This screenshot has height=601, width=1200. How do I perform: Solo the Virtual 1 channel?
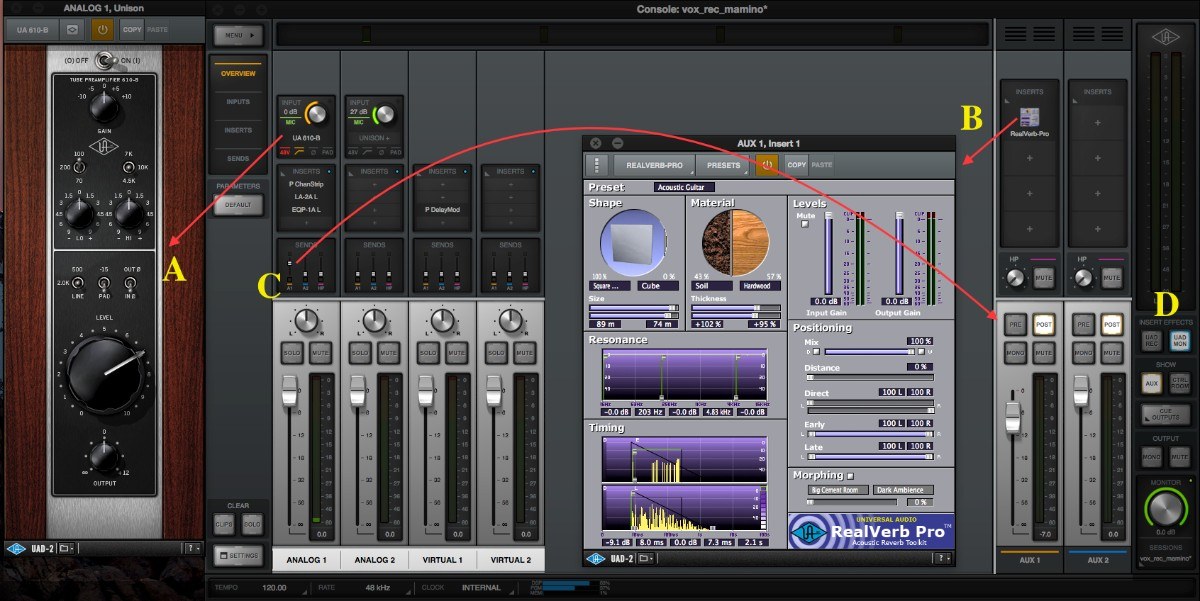tap(428, 354)
